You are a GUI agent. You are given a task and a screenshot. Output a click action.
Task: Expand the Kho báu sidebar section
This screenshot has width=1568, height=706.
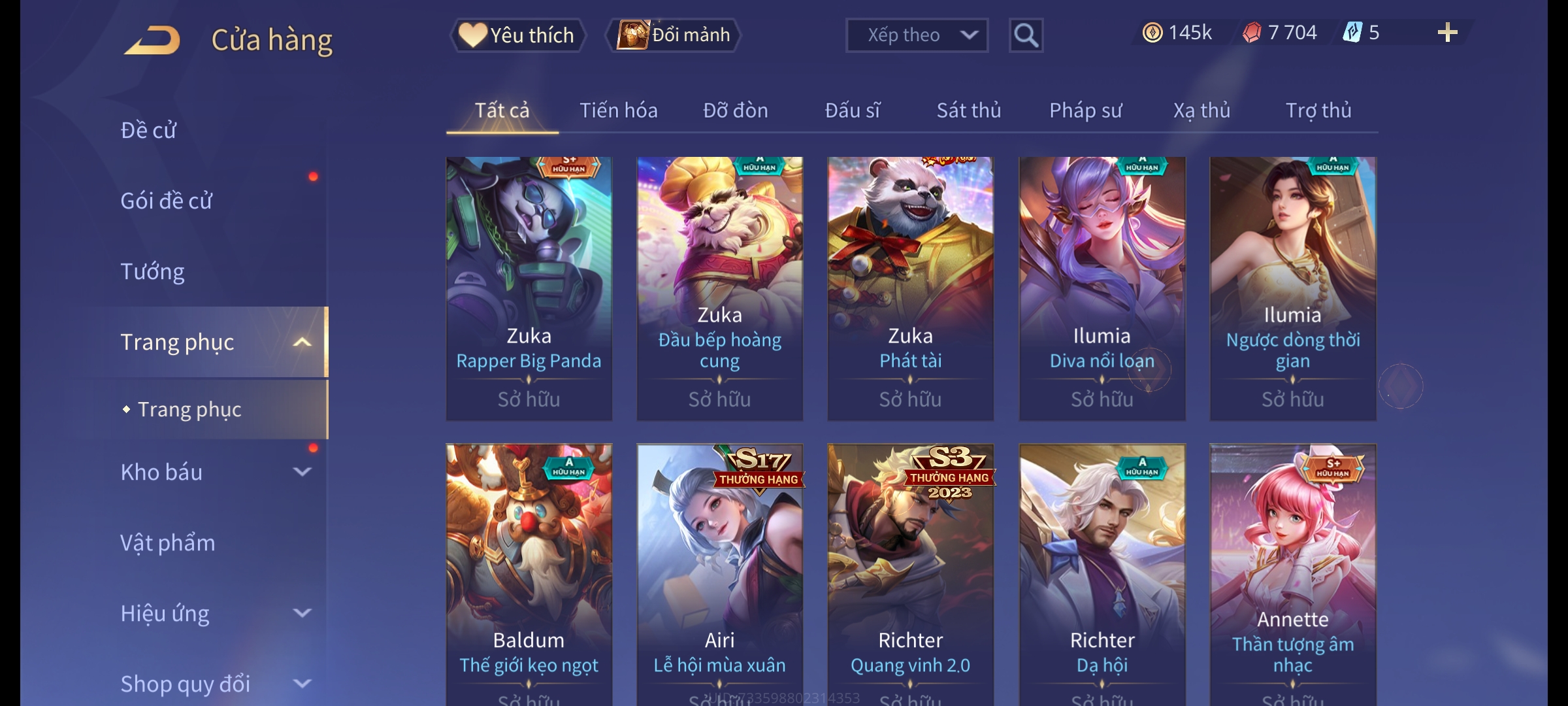[x=302, y=472]
